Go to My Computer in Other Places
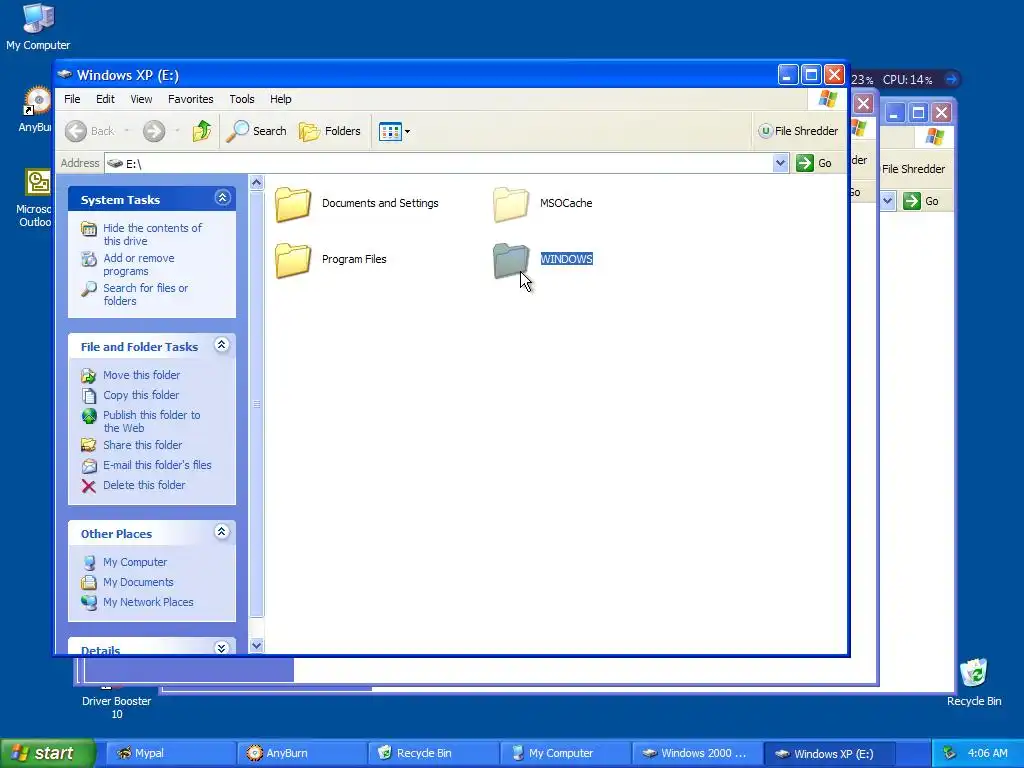 click(135, 562)
